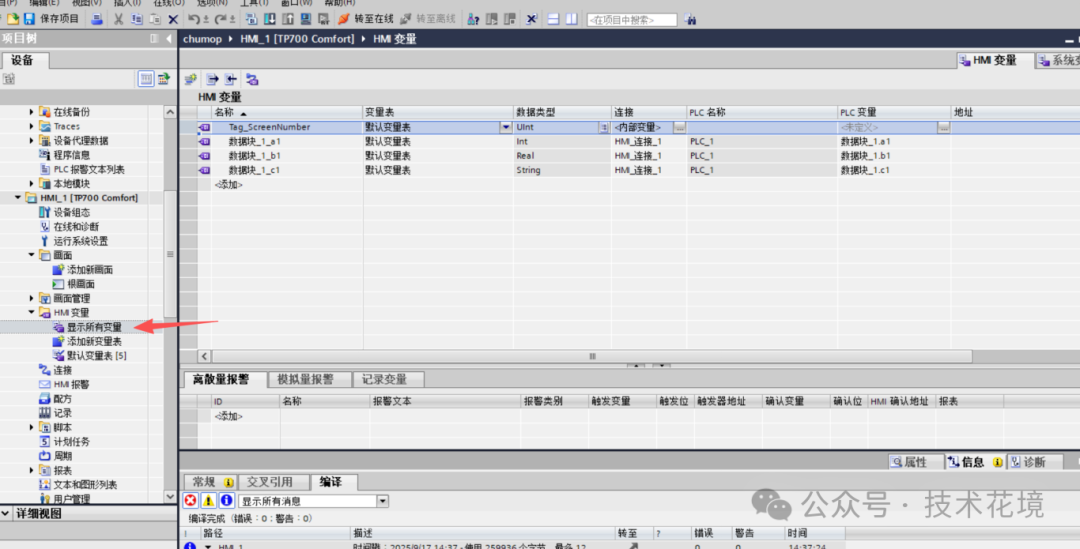1080x549 pixels.
Task: Toggle the information message filter icon
Action: [226, 501]
